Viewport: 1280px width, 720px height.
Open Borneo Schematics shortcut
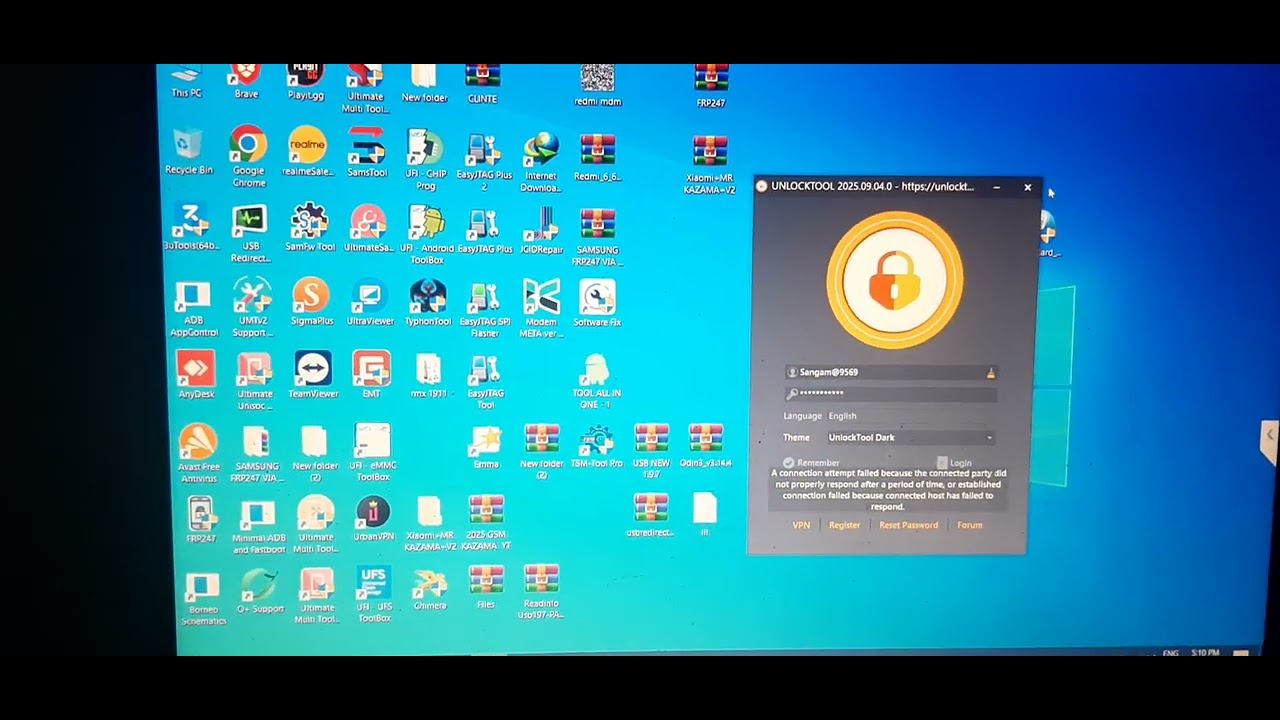[x=203, y=600]
